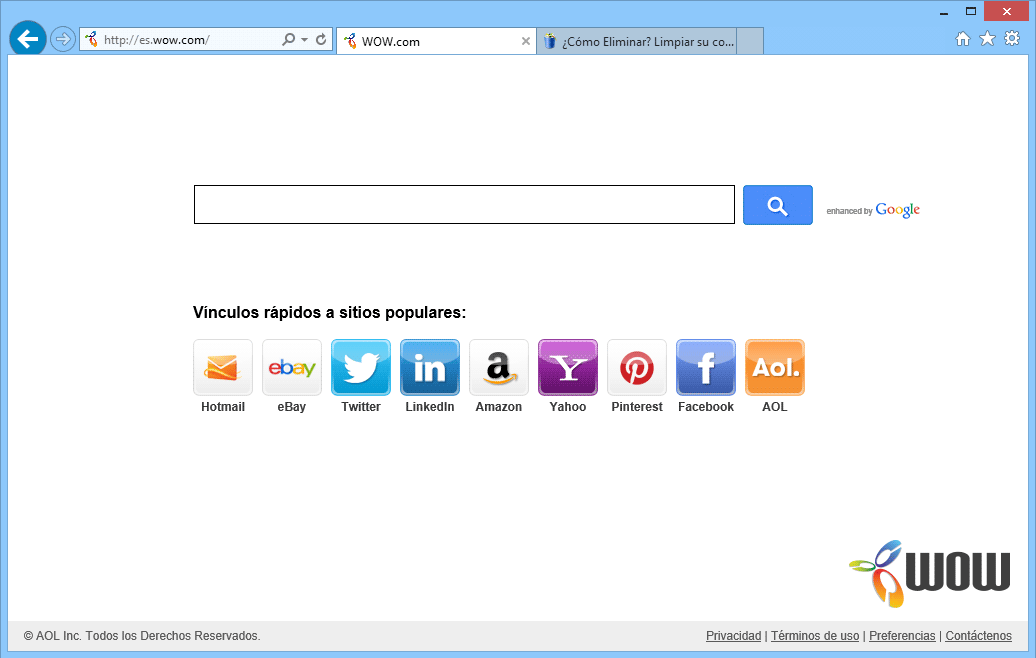1036x658 pixels.
Task: Click the Pinterest text label
Action: tap(637, 407)
